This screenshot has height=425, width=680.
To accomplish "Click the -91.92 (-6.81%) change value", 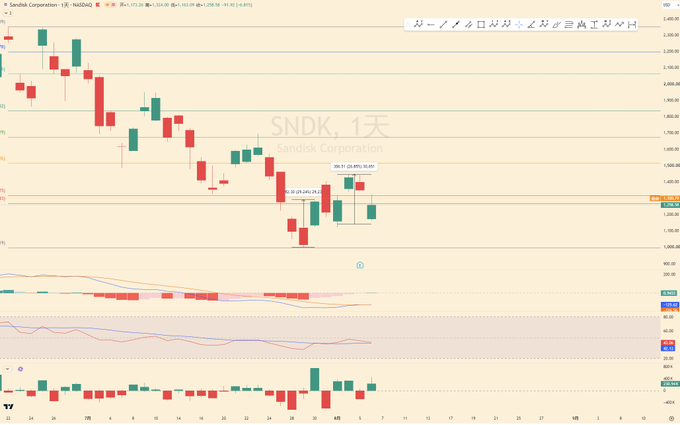I will pyautogui.click(x=237, y=5).
